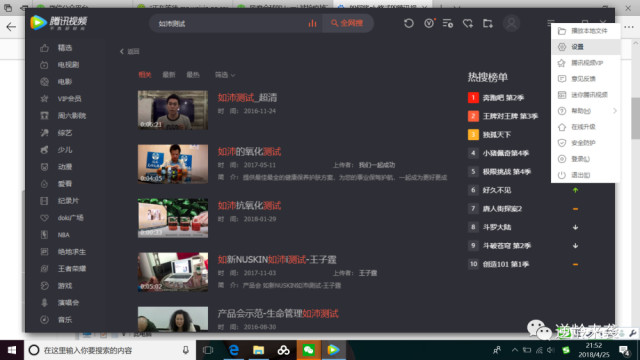Select 退出 at the menu bottom

pyautogui.click(x=586, y=175)
